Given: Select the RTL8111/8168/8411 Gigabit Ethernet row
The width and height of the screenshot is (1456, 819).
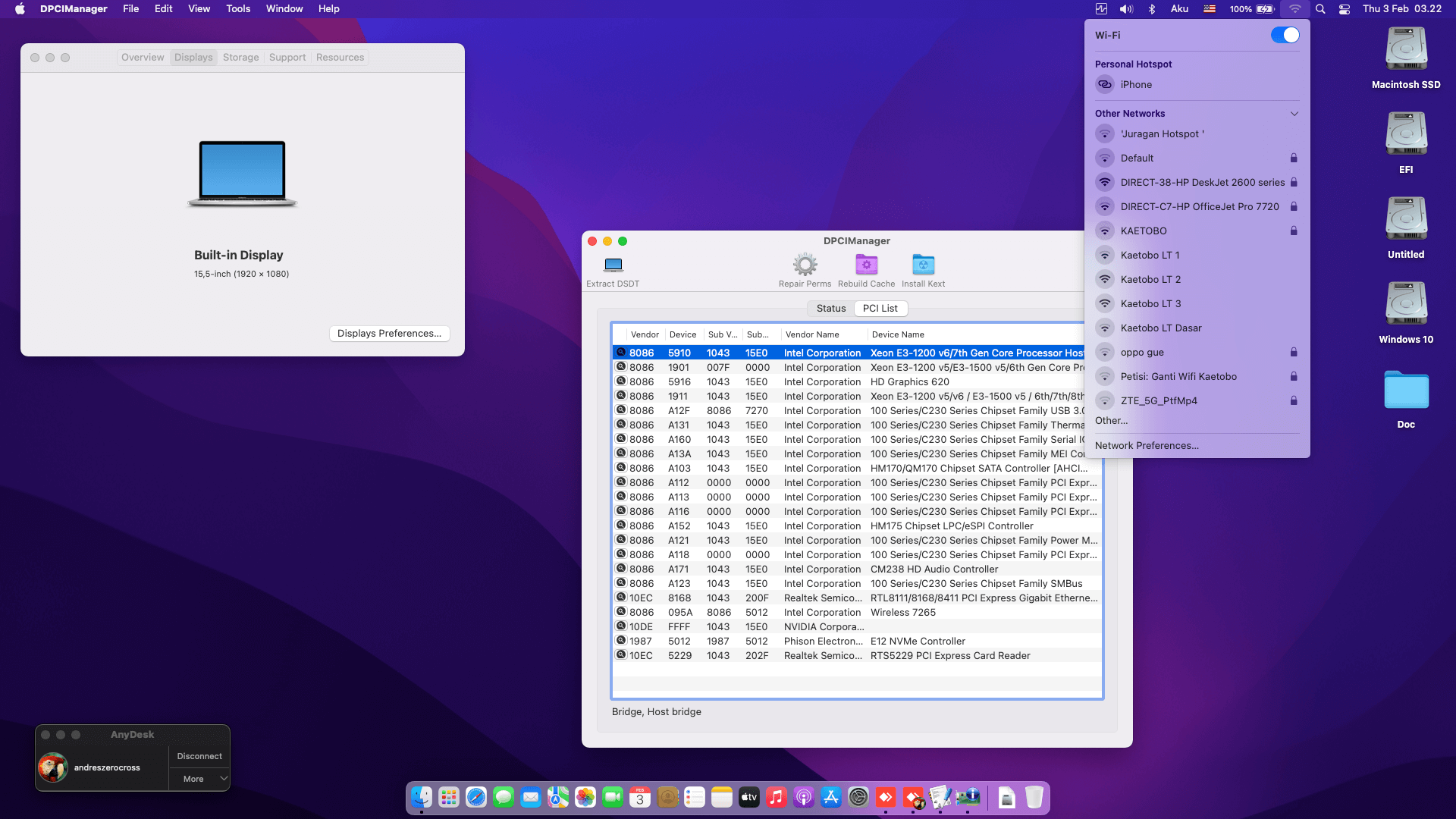Looking at the screenshot, I should 857,598.
